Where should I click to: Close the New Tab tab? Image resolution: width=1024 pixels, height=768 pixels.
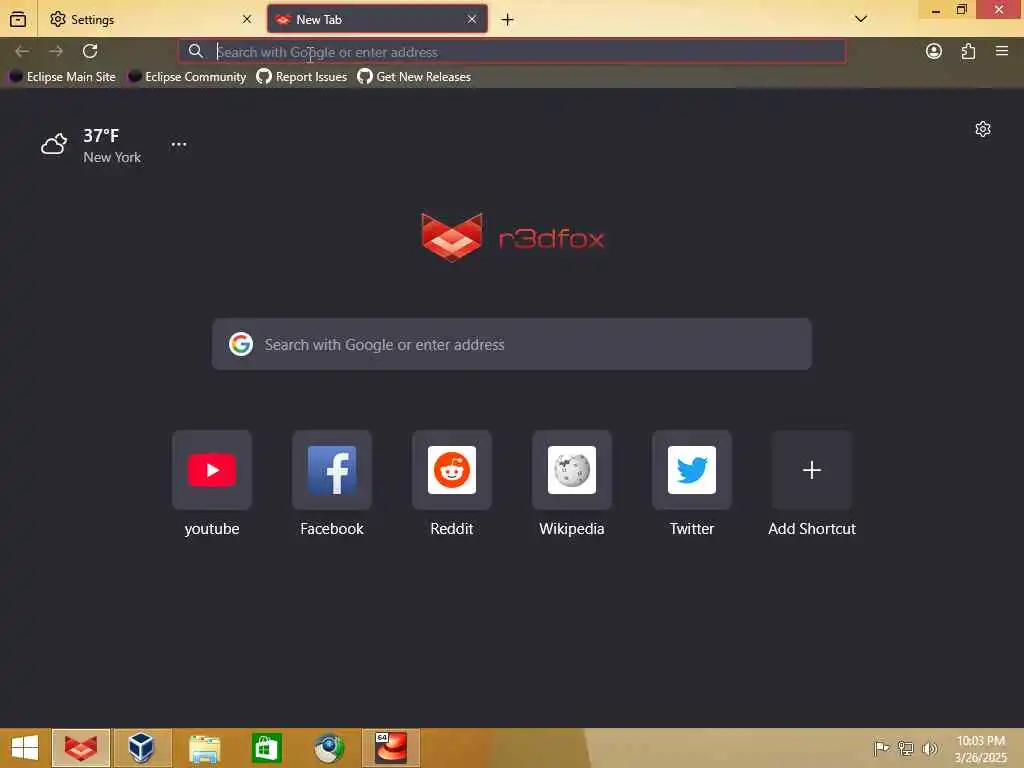[x=472, y=20]
